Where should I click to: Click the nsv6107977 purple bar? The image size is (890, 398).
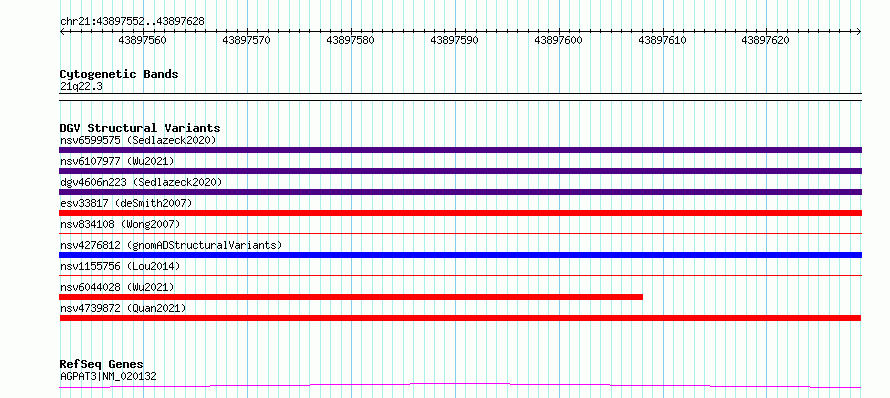coord(460,171)
